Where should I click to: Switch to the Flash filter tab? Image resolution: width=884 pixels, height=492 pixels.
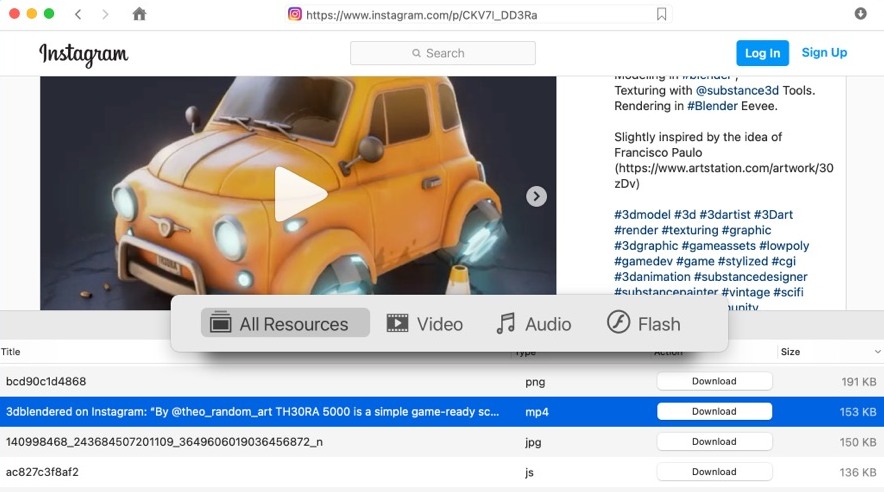point(644,323)
